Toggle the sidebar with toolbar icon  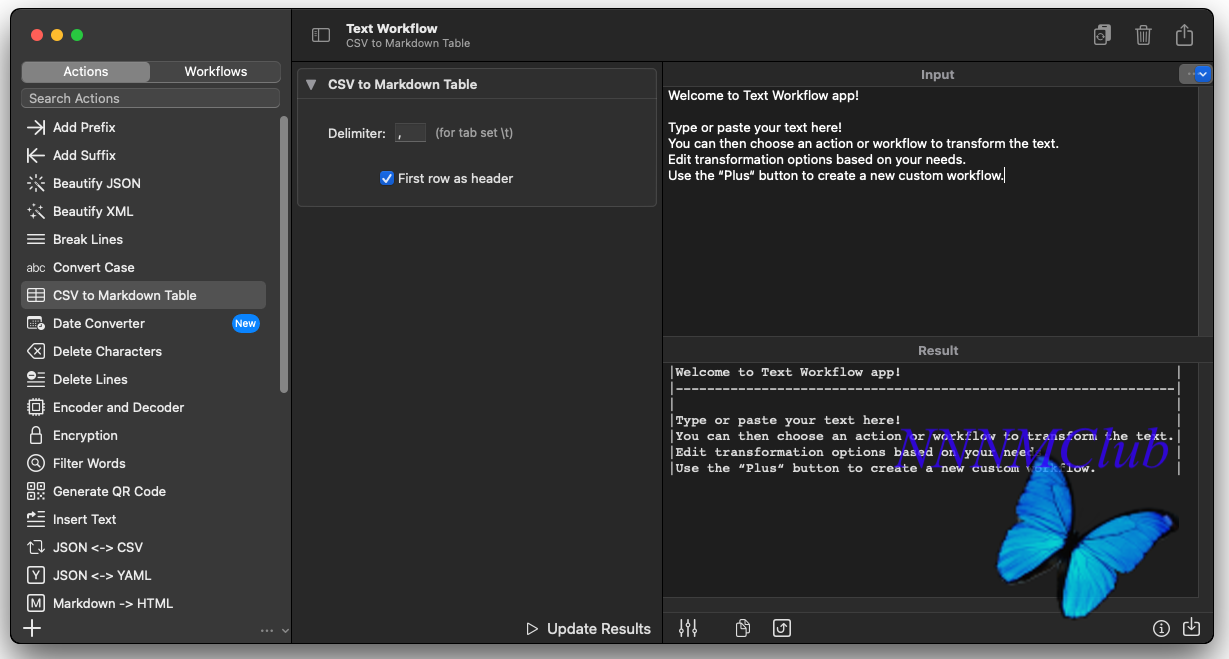(321, 35)
